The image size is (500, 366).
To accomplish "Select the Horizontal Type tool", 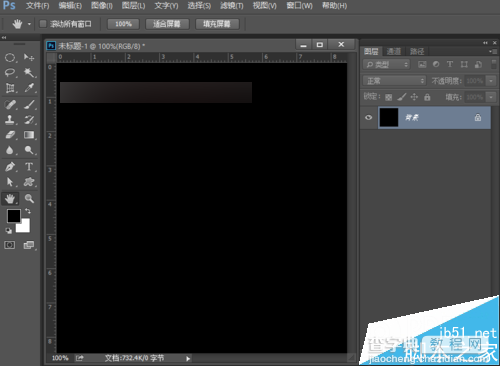I will pos(29,166).
